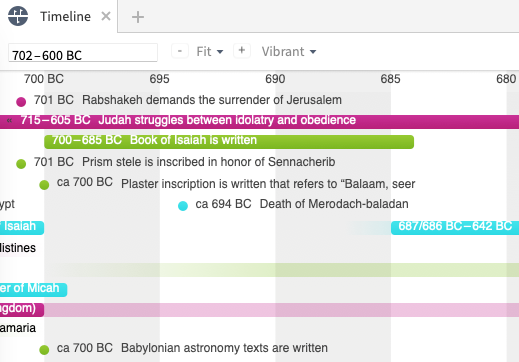Close the Timeline tab
Screen dimensions: 519x362
106,16
